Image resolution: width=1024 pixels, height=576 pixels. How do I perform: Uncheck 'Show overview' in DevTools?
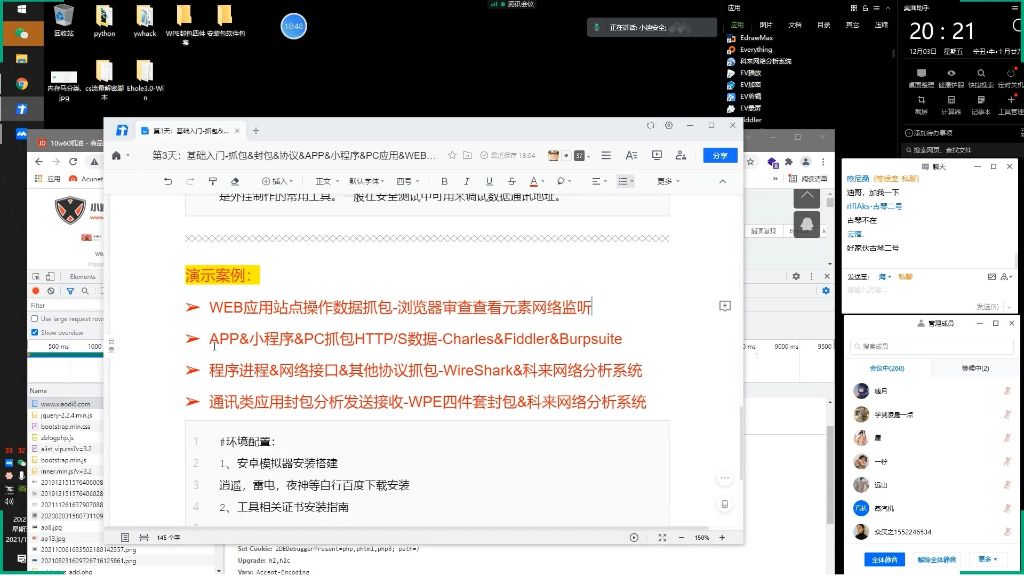pos(35,332)
